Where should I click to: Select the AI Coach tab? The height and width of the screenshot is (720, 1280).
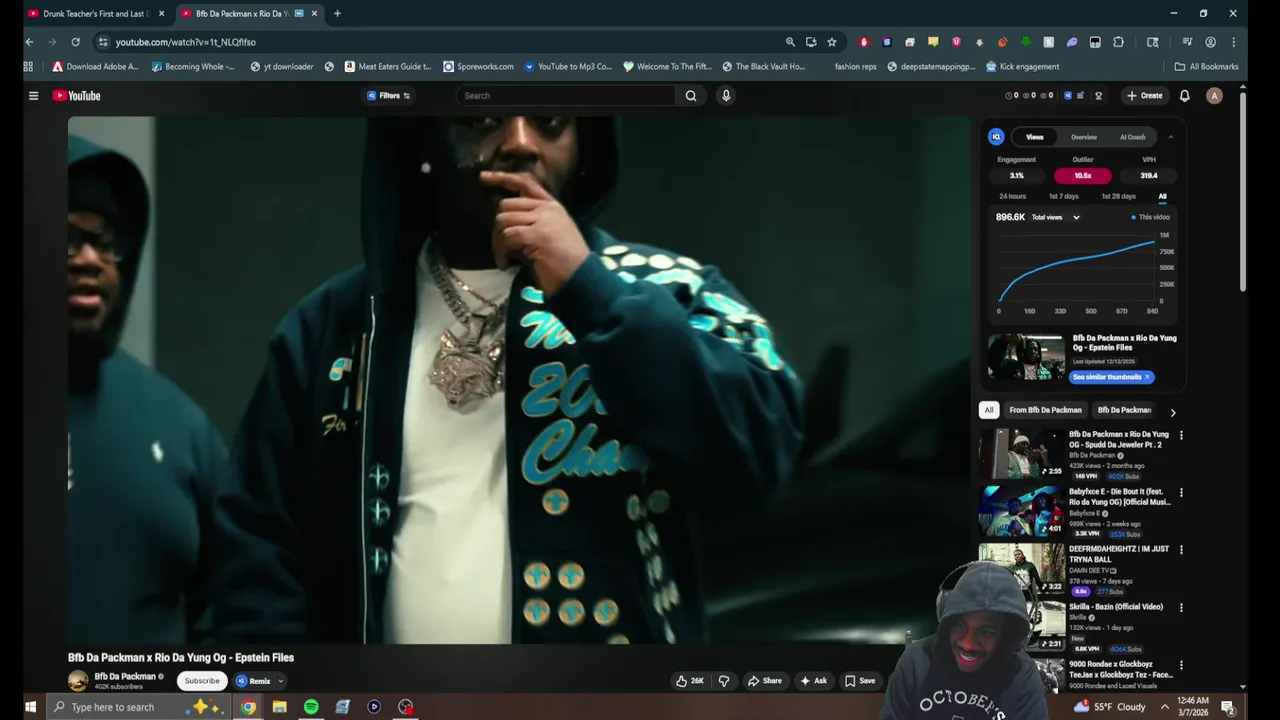(x=1132, y=137)
